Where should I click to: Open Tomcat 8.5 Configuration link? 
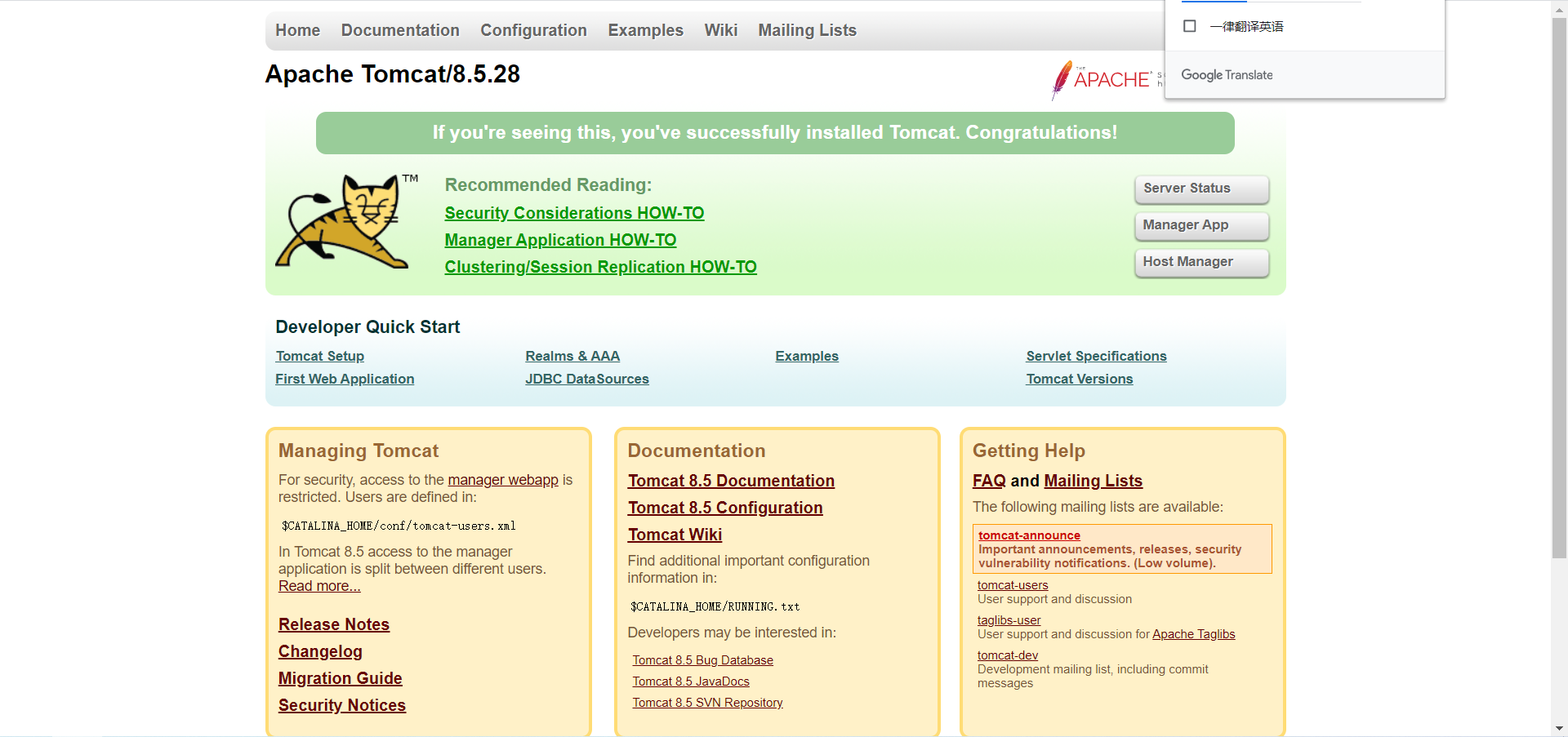tap(725, 508)
